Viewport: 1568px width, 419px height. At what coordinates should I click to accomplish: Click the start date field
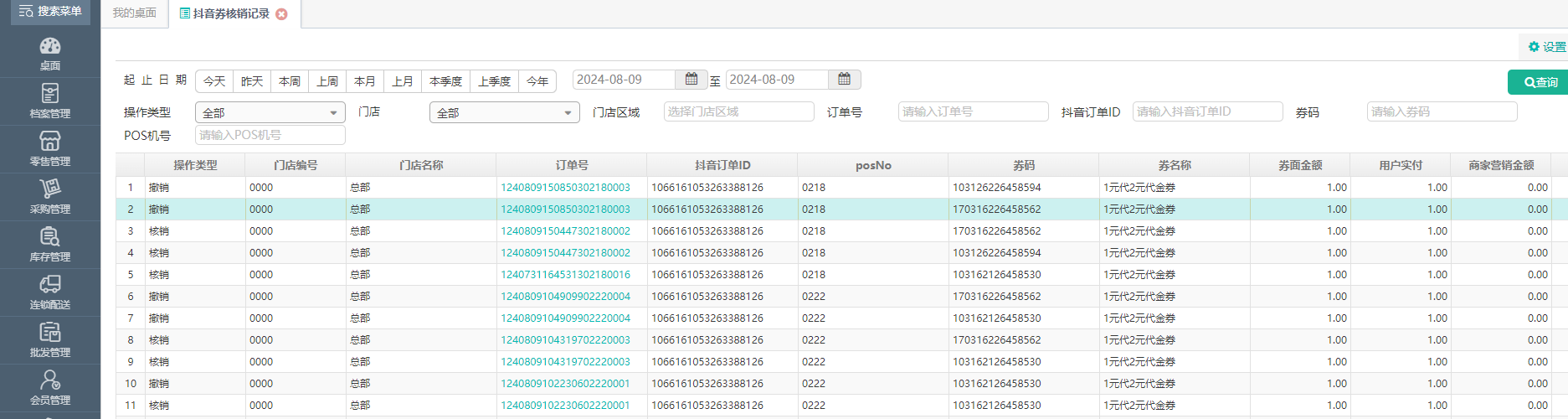[624, 80]
